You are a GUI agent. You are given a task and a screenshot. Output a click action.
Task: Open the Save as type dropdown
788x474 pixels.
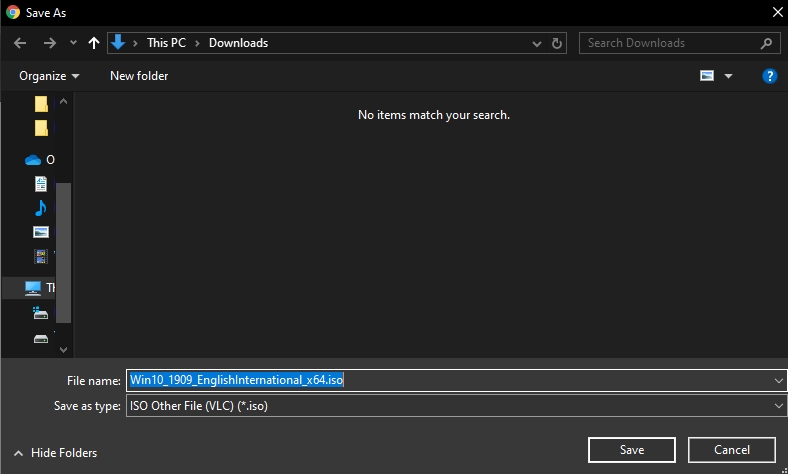(x=456, y=406)
